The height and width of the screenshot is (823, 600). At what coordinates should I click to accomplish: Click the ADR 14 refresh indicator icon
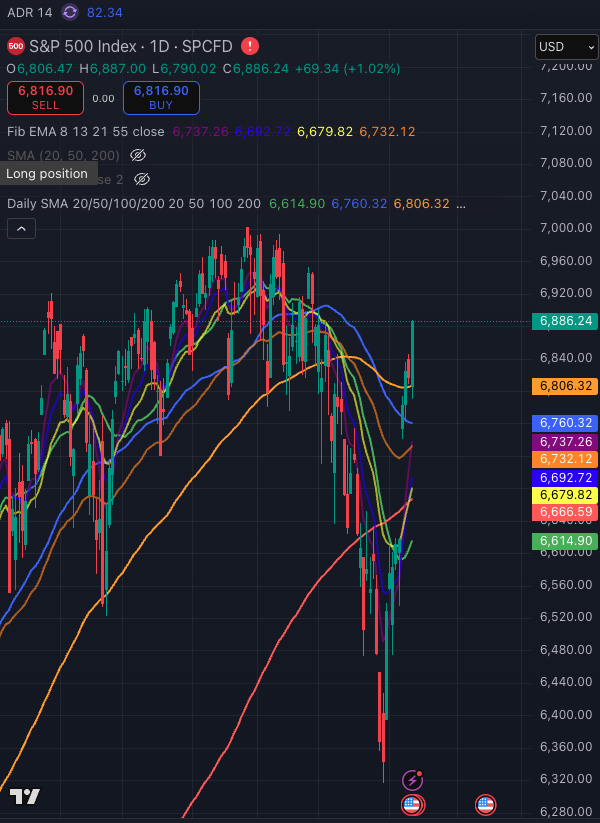pyautogui.click(x=70, y=12)
